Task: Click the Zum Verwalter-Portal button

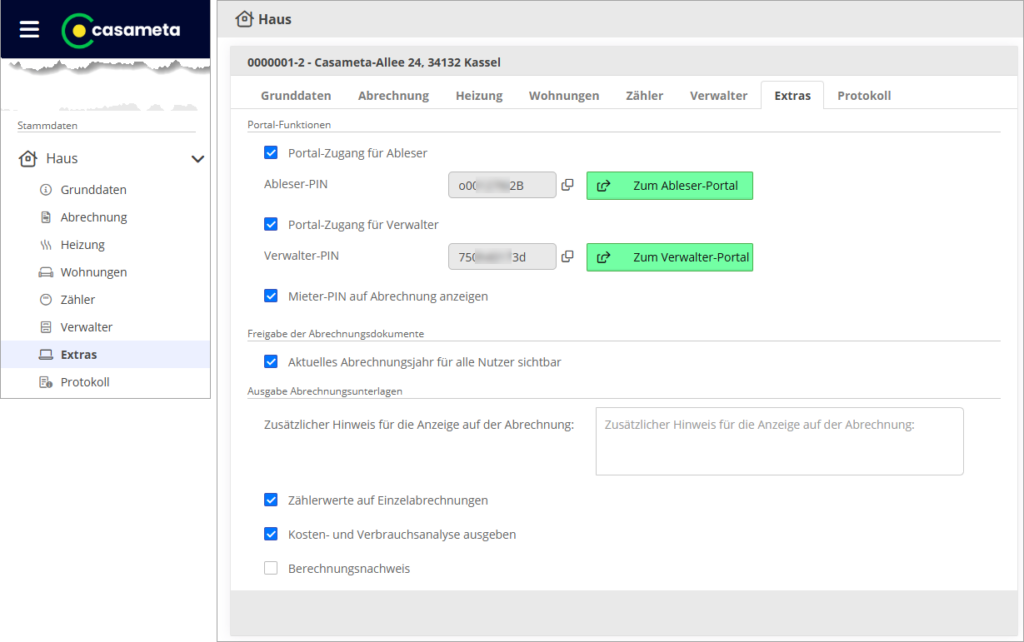Action: pos(669,257)
